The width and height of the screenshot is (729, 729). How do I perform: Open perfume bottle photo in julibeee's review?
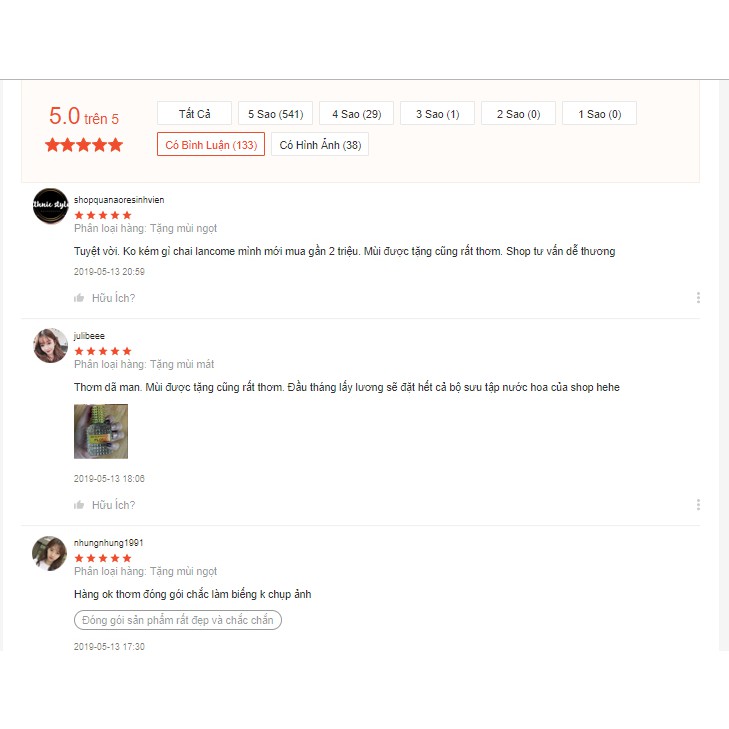[x=101, y=431]
